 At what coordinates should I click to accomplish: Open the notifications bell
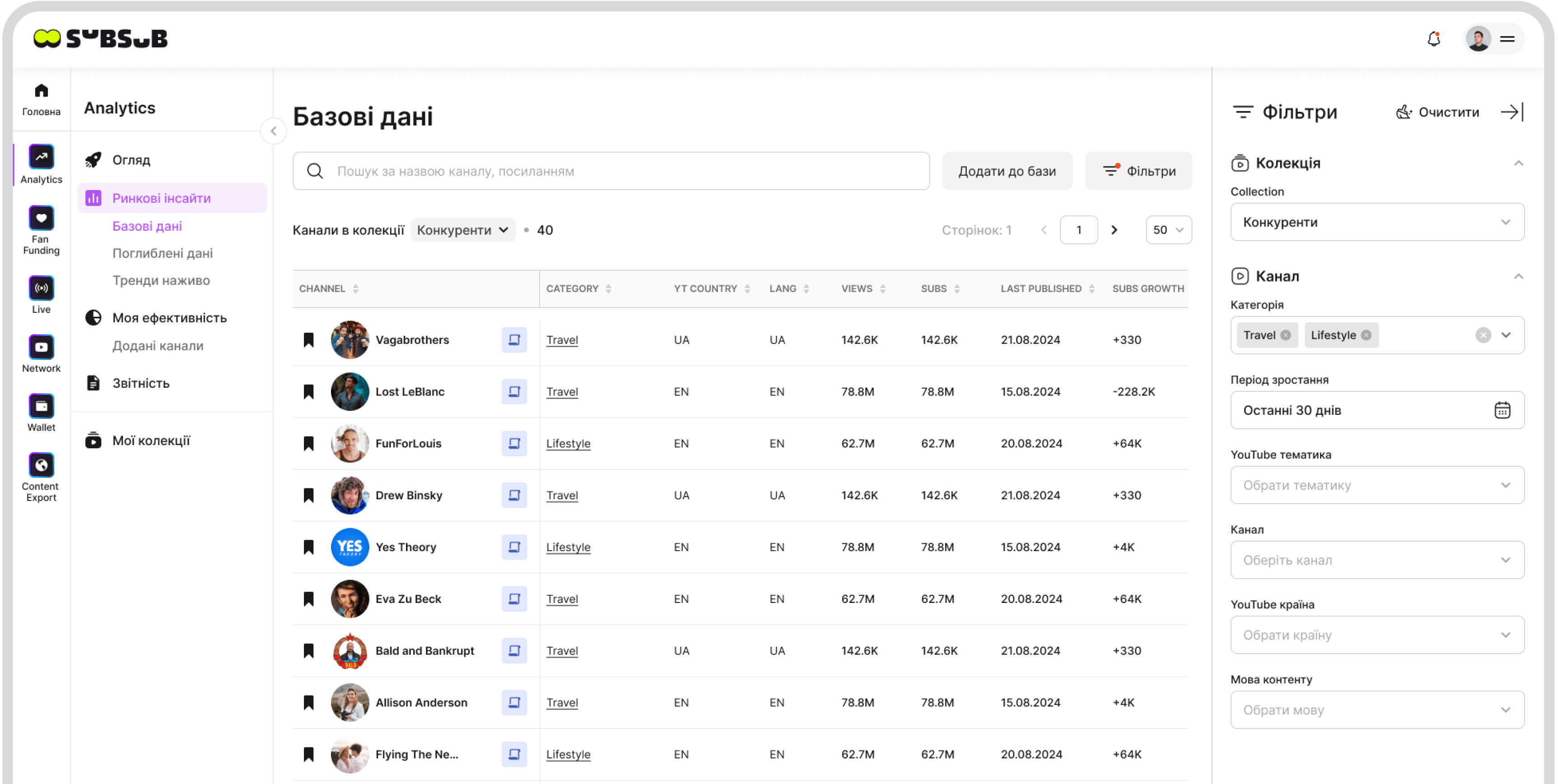coord(1433,39)
